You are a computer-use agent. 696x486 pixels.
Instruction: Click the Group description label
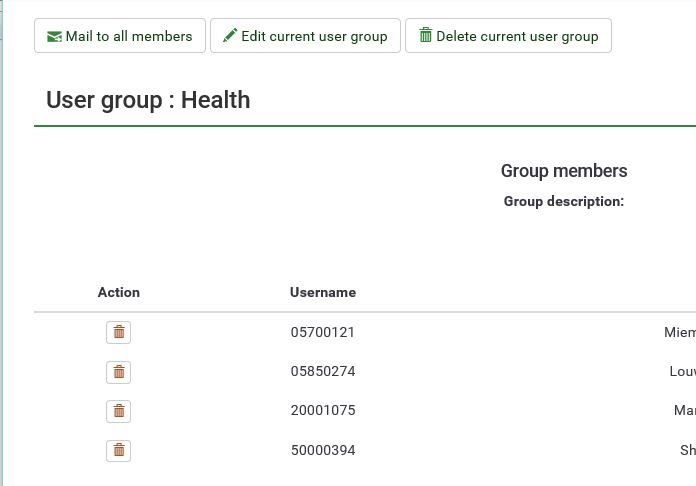click(x=563, y=201)
